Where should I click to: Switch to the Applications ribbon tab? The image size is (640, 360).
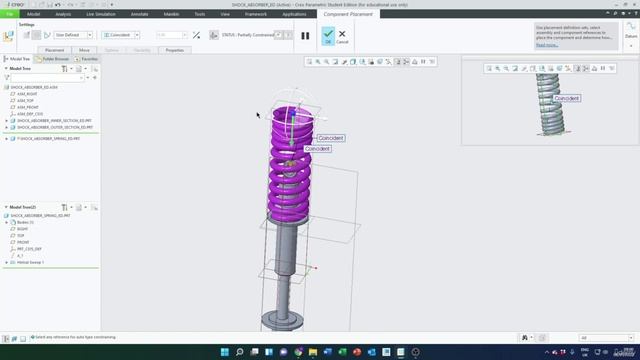[294, 14]
